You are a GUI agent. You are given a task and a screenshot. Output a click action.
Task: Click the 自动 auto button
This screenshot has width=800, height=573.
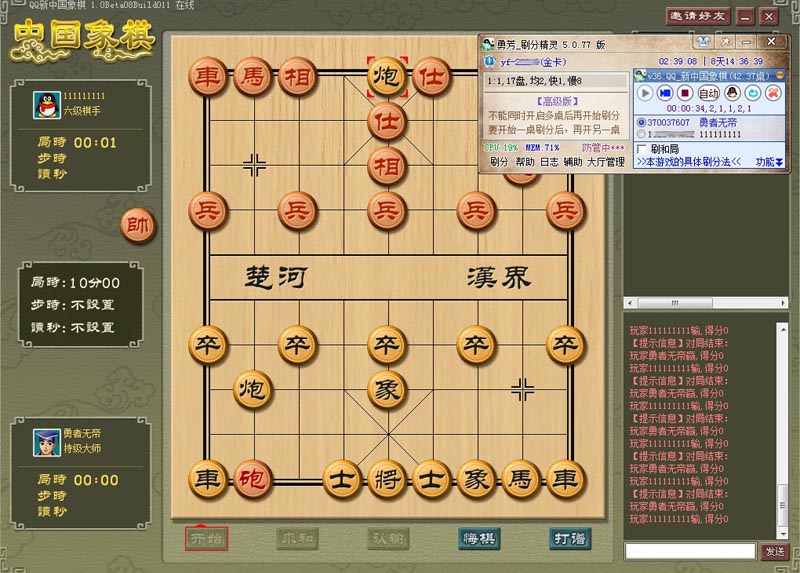pyautogui.click(x=708, y=93)
